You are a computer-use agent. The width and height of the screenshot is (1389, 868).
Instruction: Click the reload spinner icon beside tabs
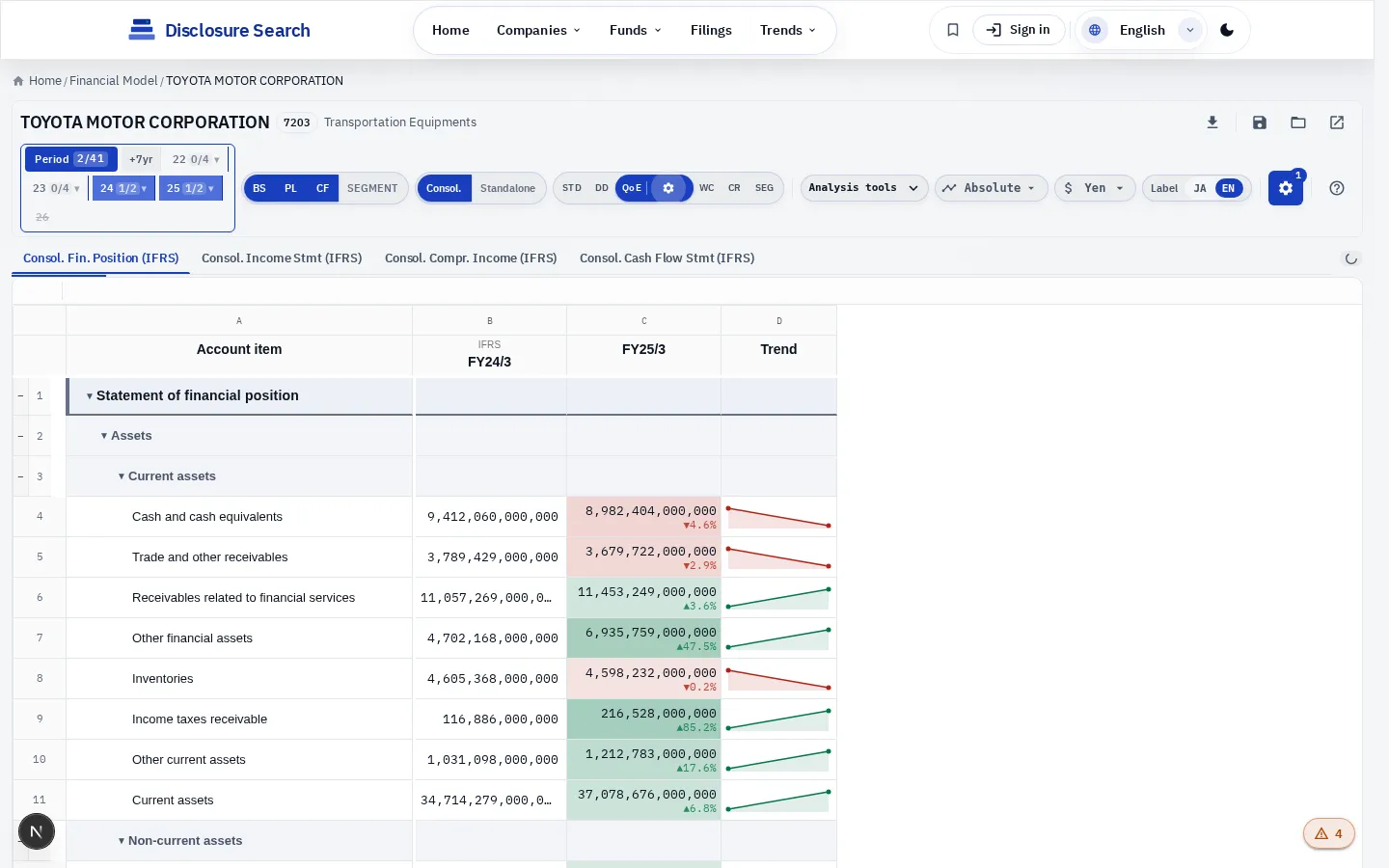(x=1351, y=258)
